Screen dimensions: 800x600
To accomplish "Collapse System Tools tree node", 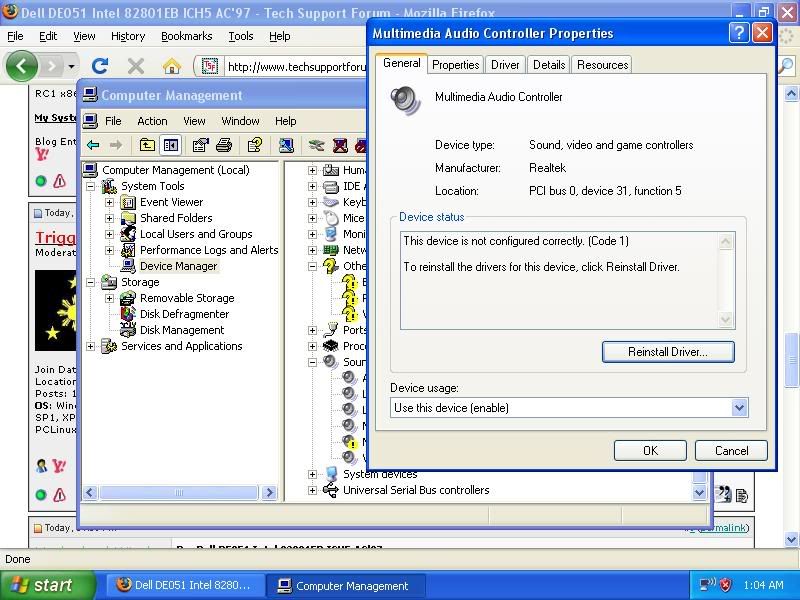I will tap(90, 186).
